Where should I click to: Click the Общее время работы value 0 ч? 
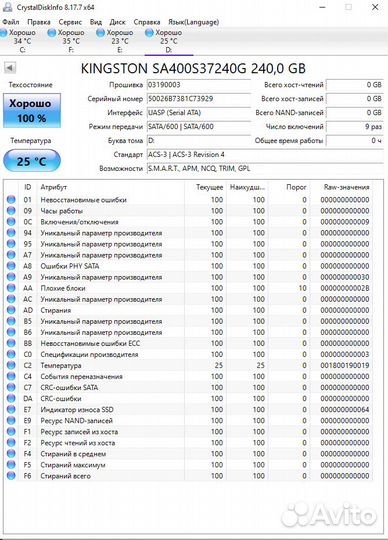tap(355, 141)
